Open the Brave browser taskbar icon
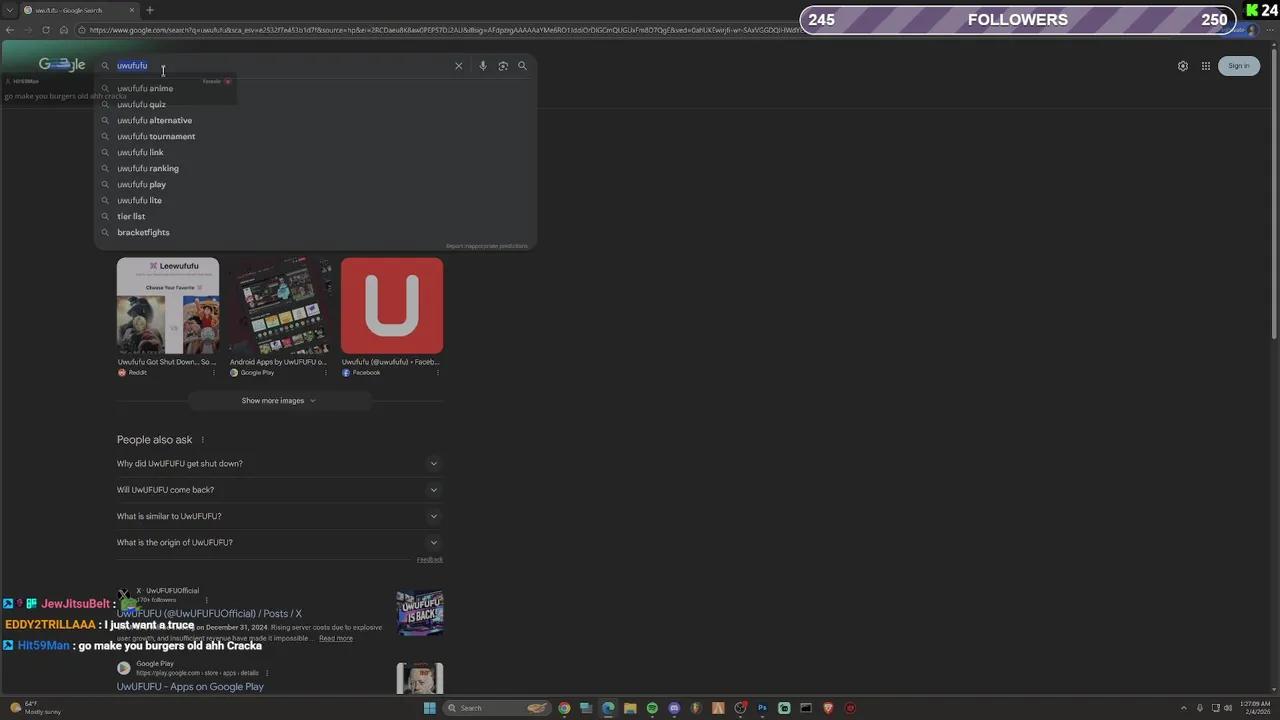This screenshot has height=720, width=1280. pyautogui.click(x=828, y=708)
